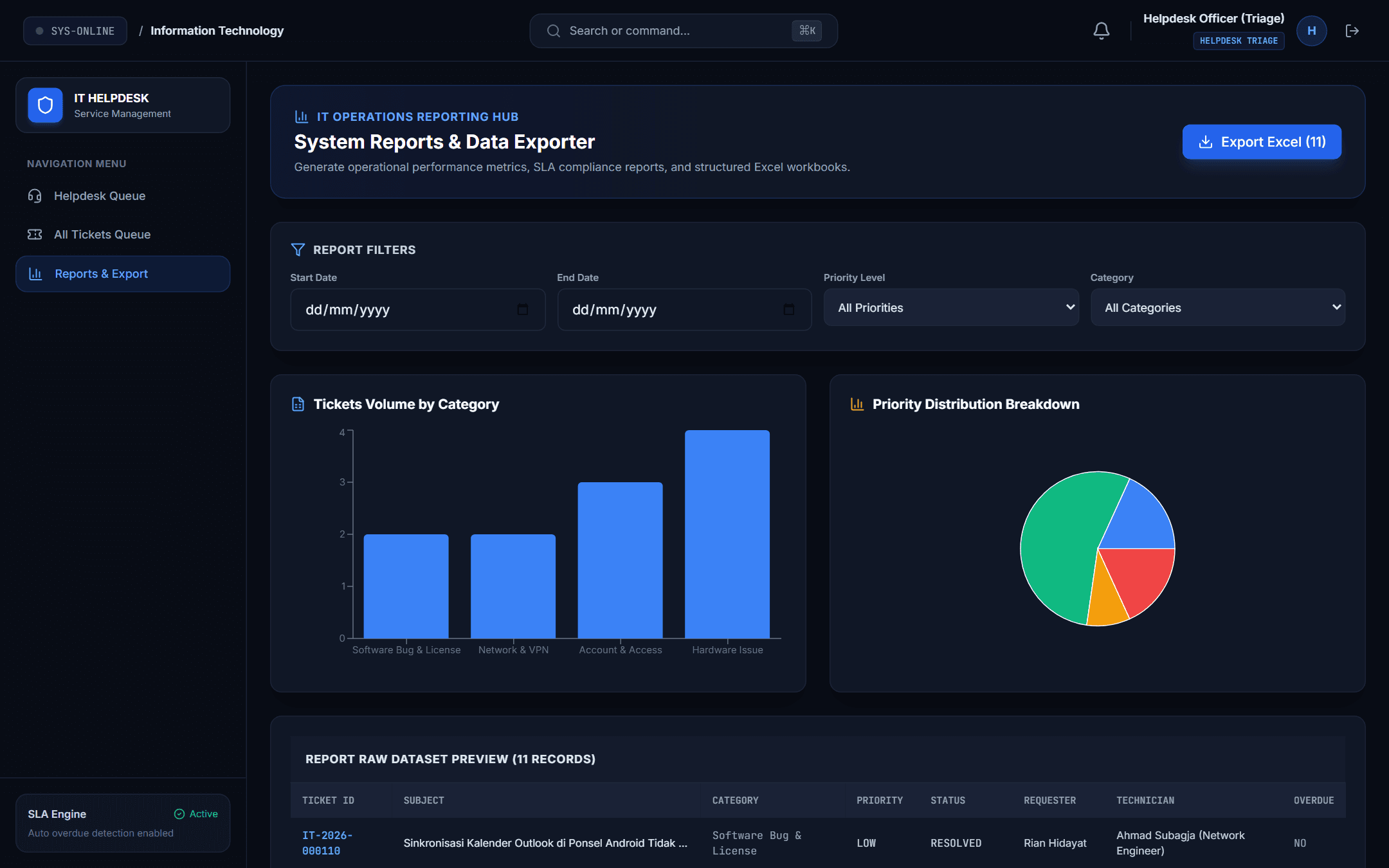Screen dimensions: 1389x868
Task: Click the Start Date input field
Action: 418,309
